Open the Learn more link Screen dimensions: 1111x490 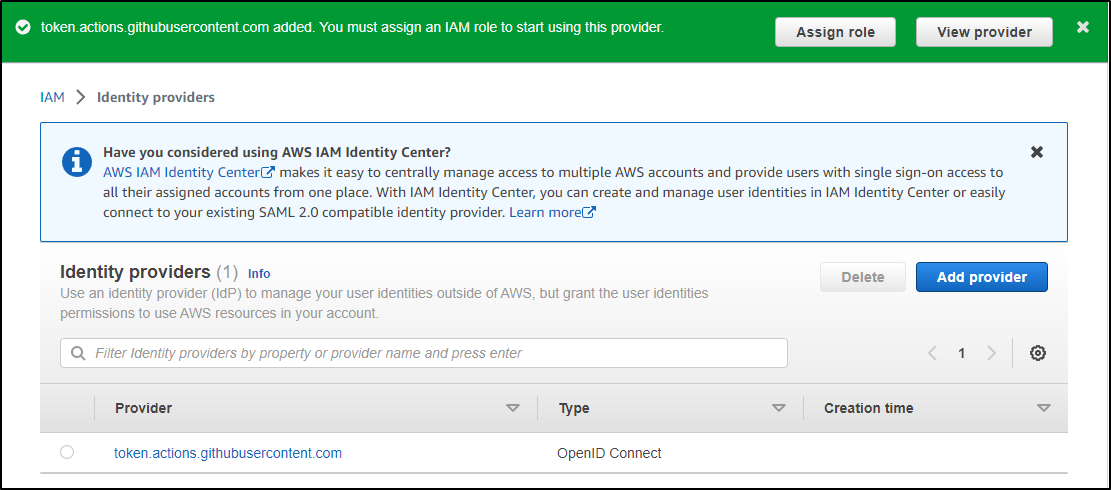(553, 212)
